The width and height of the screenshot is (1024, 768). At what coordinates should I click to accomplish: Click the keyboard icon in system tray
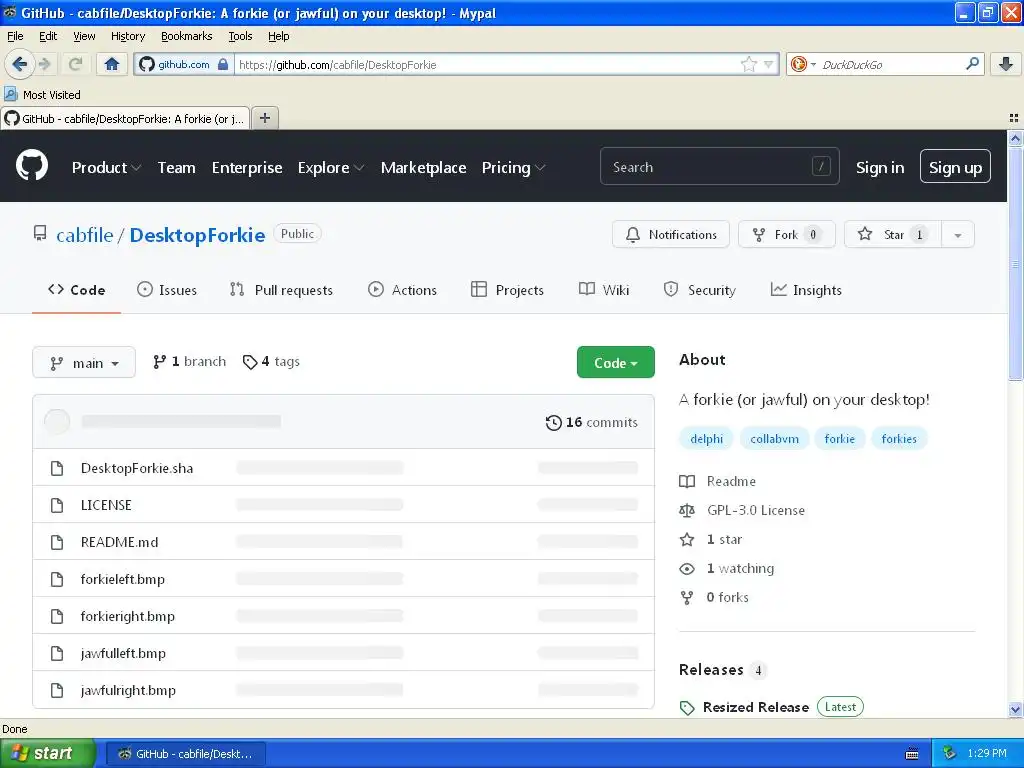(912, 754)
